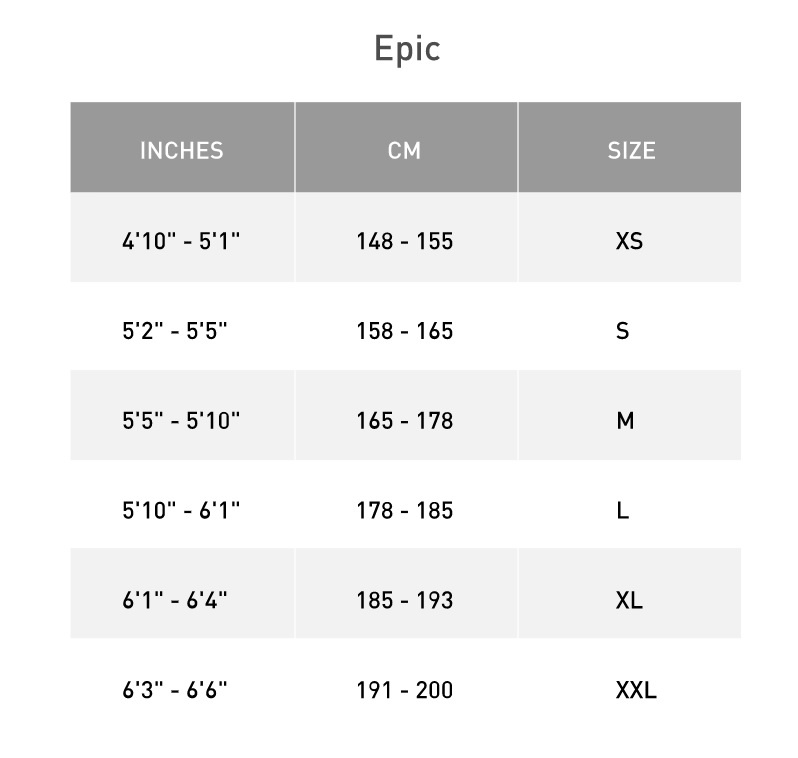This screenshot has height=758, width=798.
Task: Click the 5'10" - 6'1" height cell
Action: (181, 510)
